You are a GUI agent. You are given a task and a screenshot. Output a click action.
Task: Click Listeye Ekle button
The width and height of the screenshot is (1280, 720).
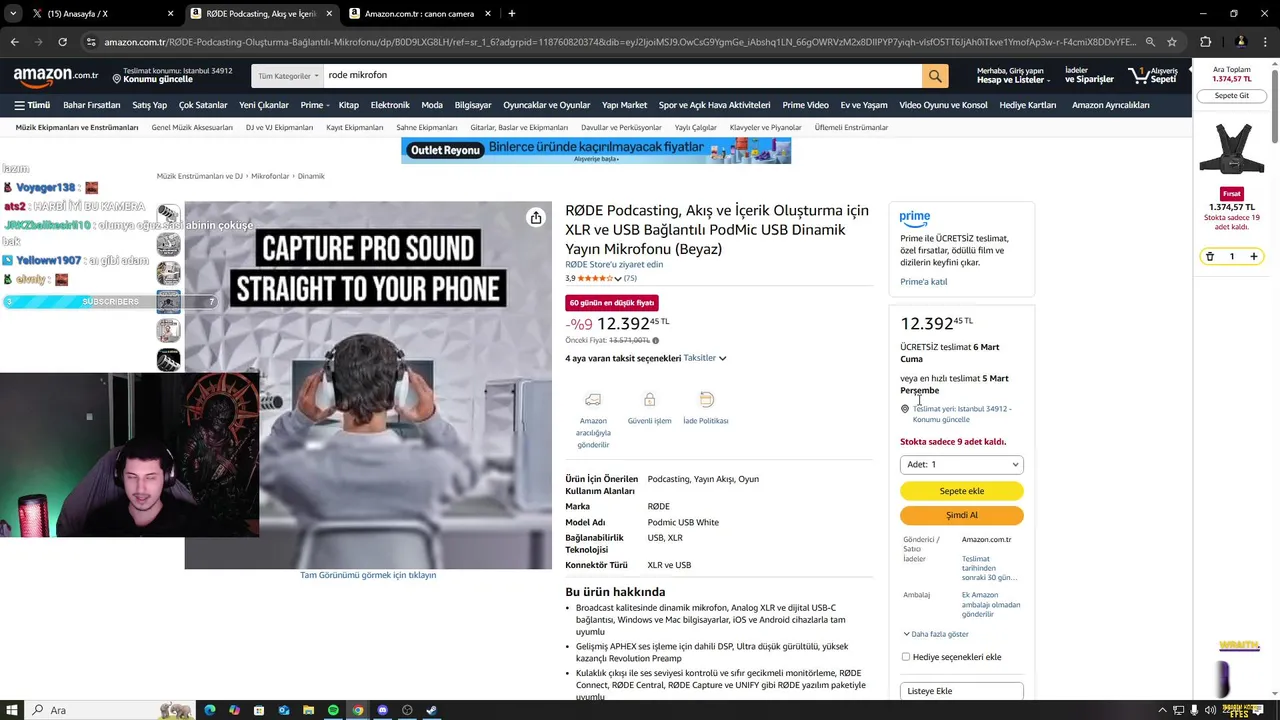pyautogui.click(x=962, y=691)
